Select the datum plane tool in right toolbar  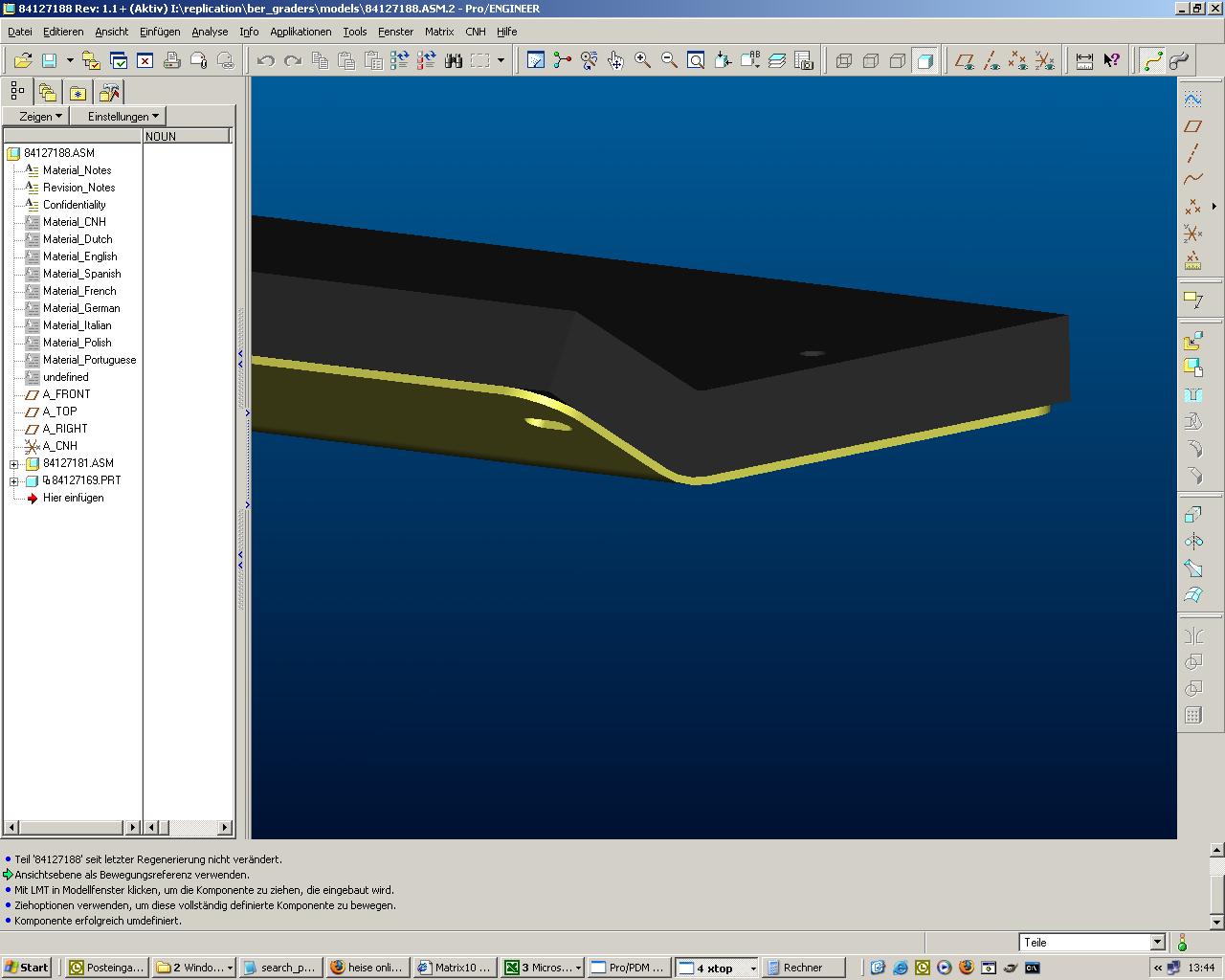[x=1193, y=125]
